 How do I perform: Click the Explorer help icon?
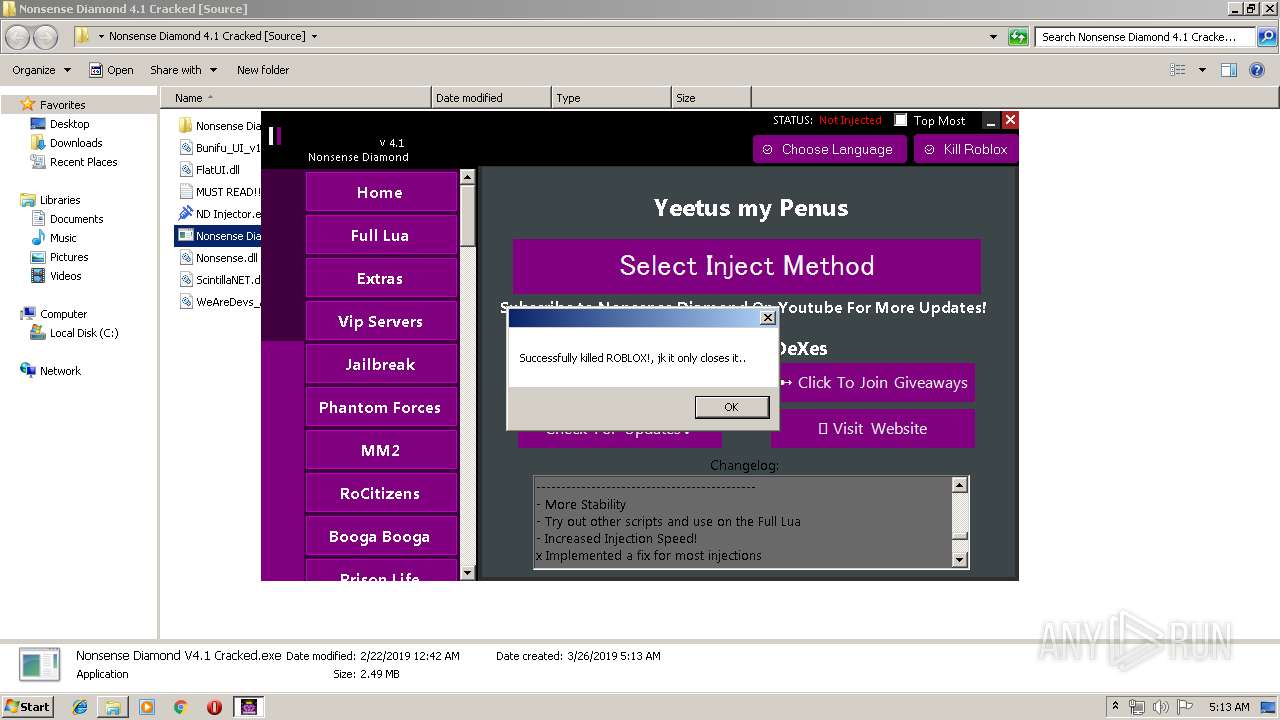(1259, 70)
